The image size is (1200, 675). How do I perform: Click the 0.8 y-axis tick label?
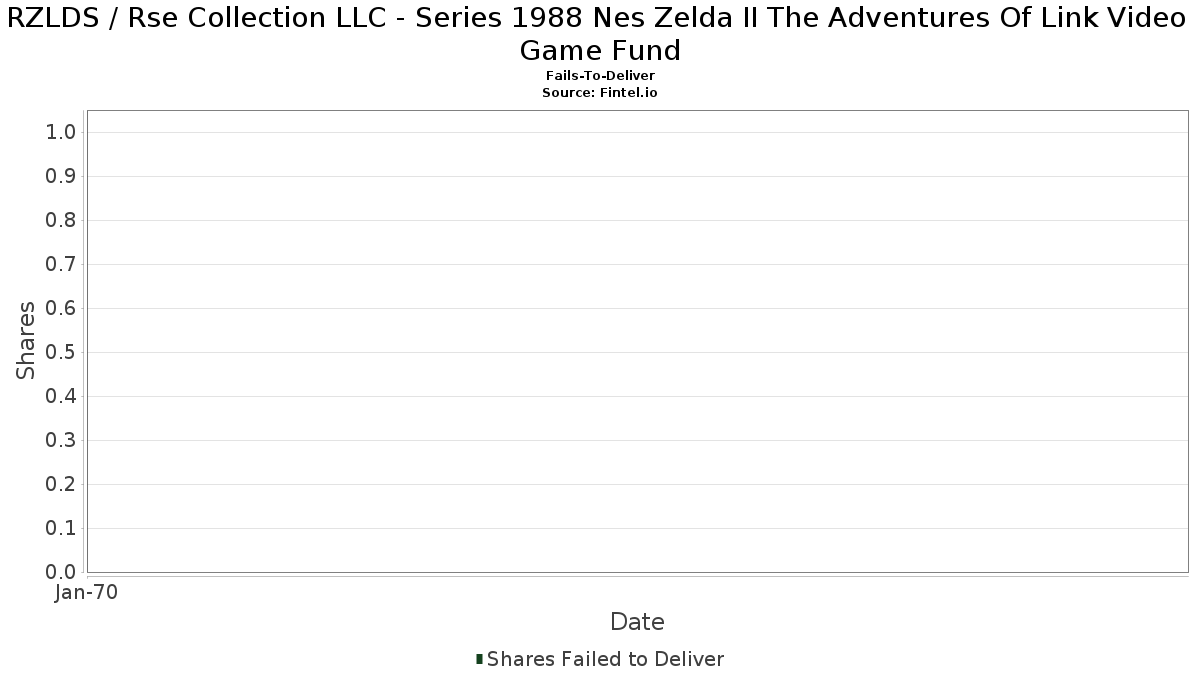(62, 221)
